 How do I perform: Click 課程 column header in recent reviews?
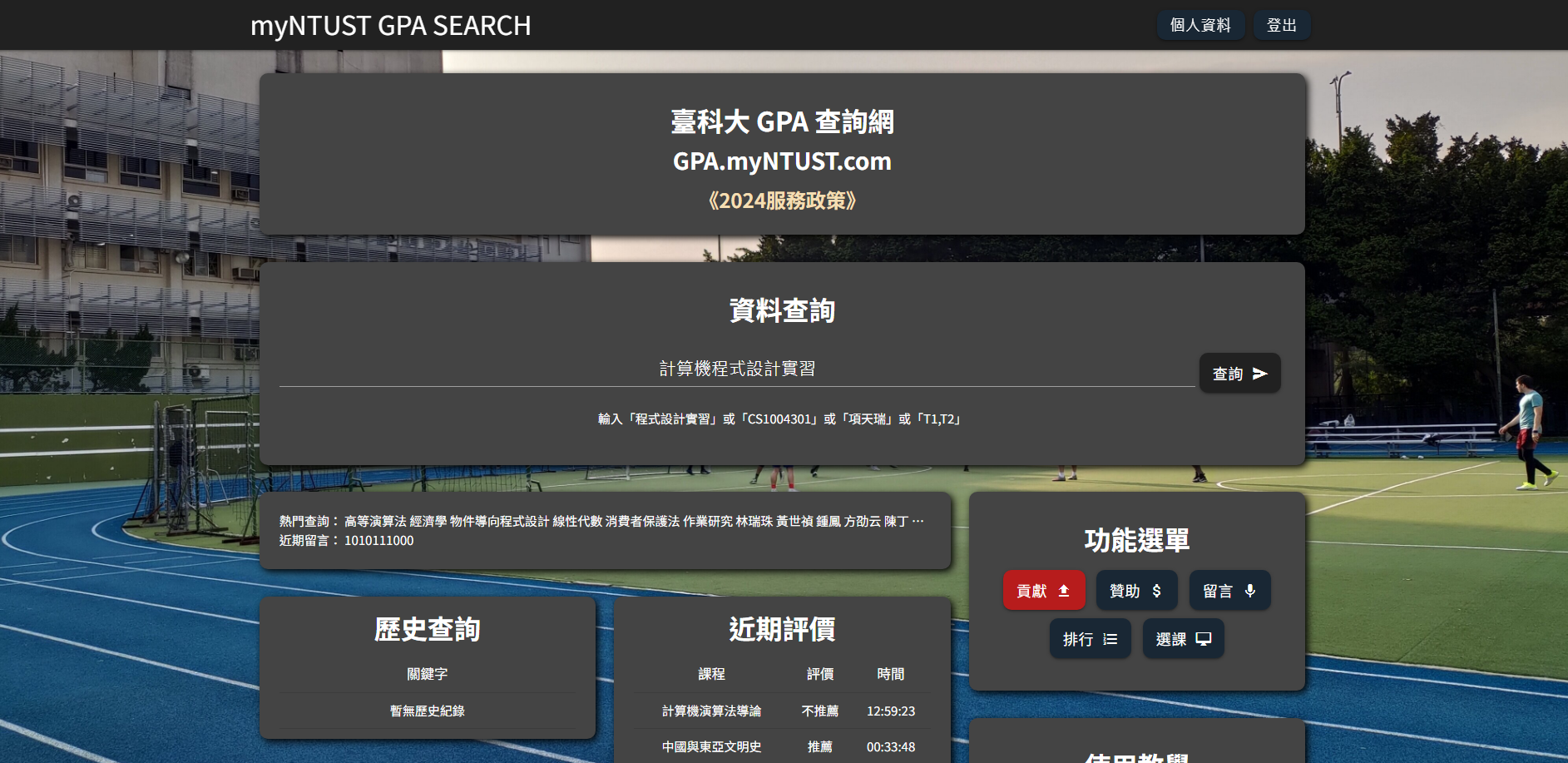[711, 674]
